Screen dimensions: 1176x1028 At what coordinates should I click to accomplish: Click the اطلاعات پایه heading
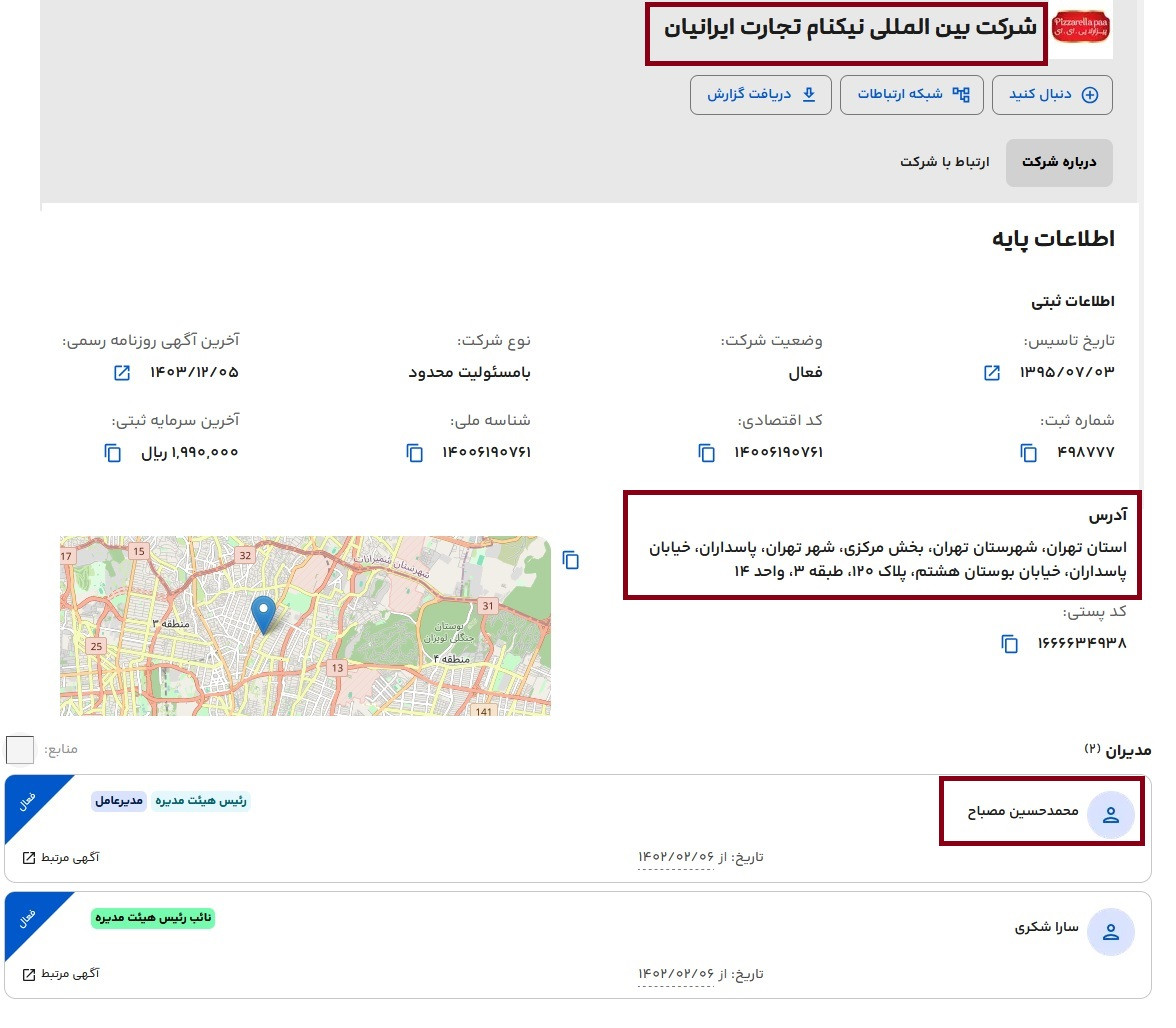[1053, 239]
